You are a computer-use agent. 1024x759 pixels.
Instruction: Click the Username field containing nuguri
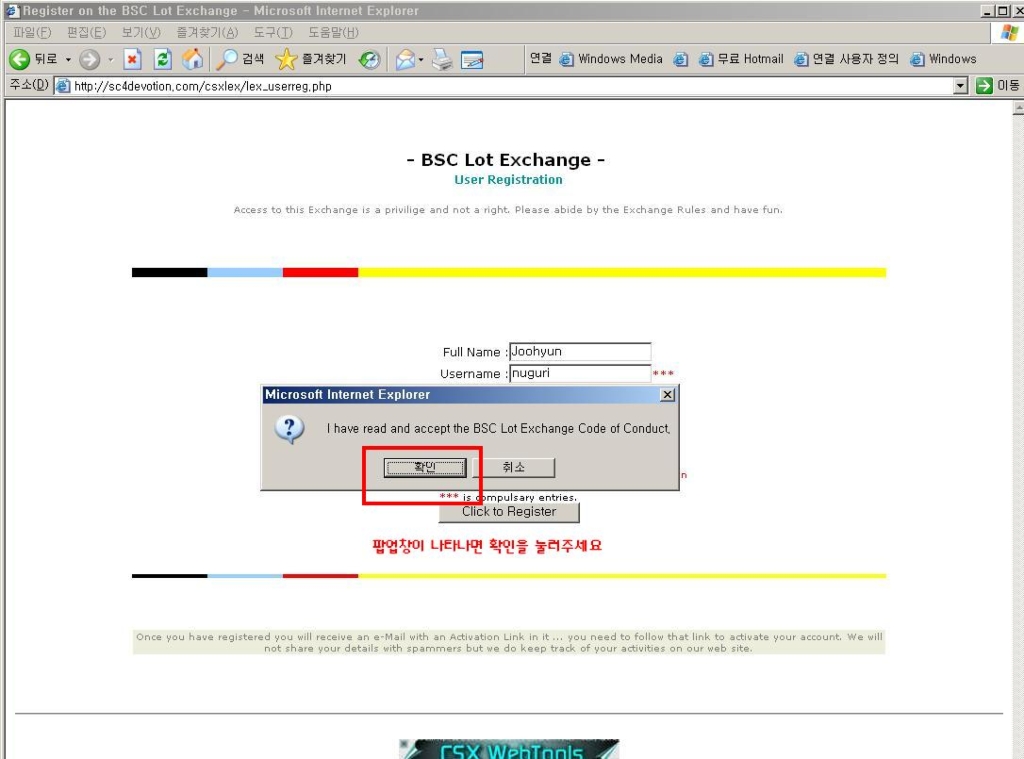coord(580,373)
